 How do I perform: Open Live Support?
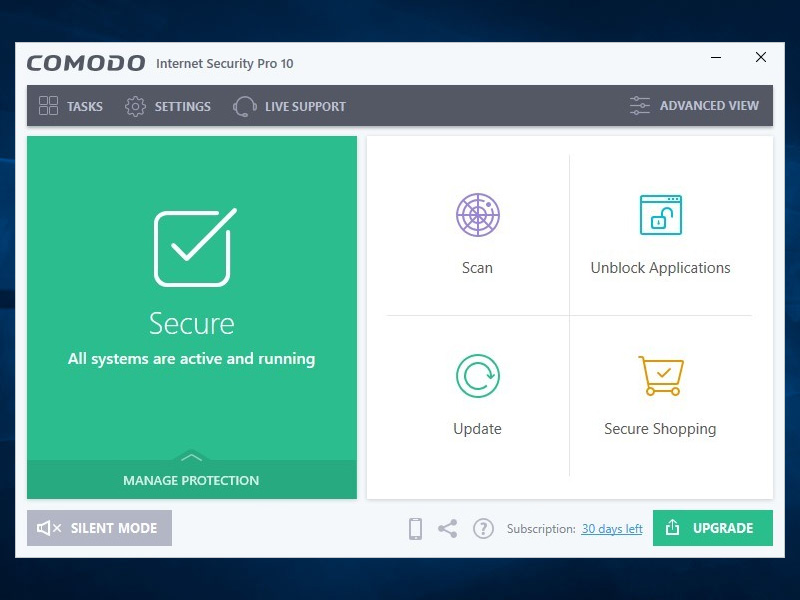tap(289, 106)
